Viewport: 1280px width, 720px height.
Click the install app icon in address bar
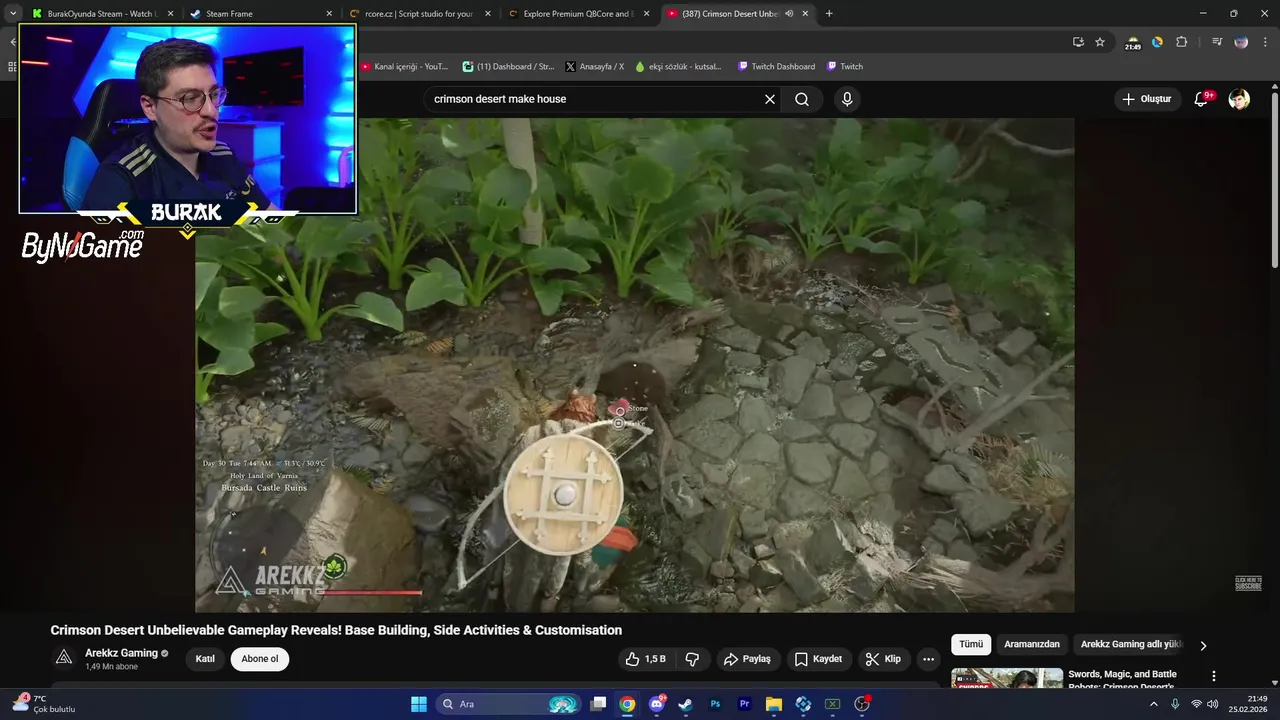pos(1078,42)
